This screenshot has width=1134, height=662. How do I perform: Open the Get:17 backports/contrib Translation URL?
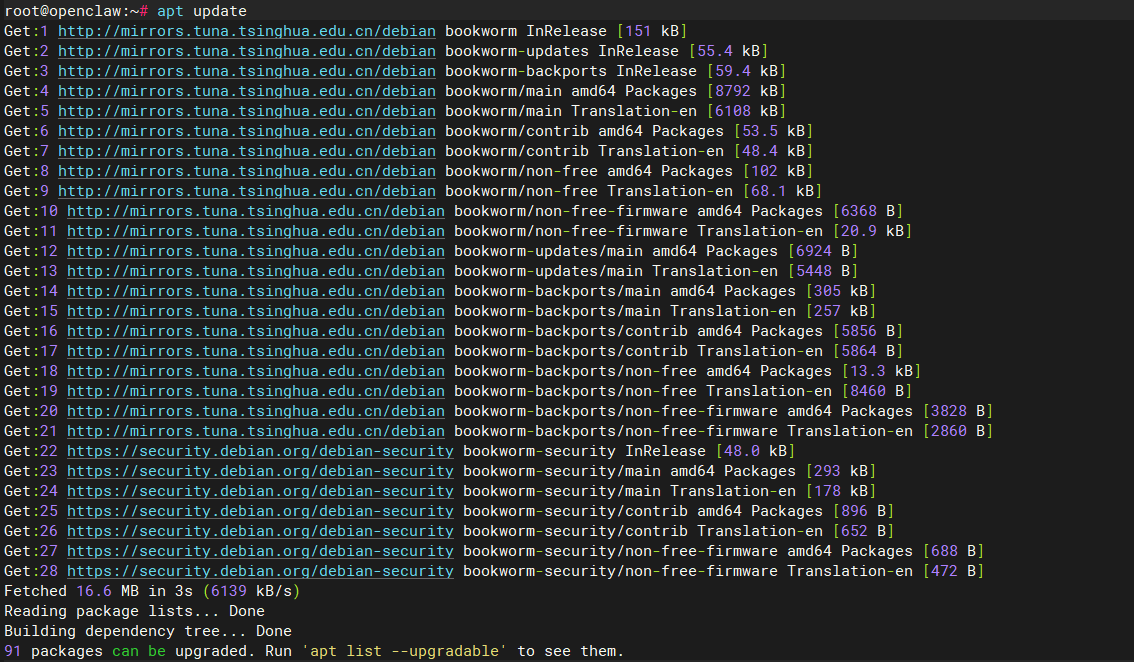(x=256, y=351)
